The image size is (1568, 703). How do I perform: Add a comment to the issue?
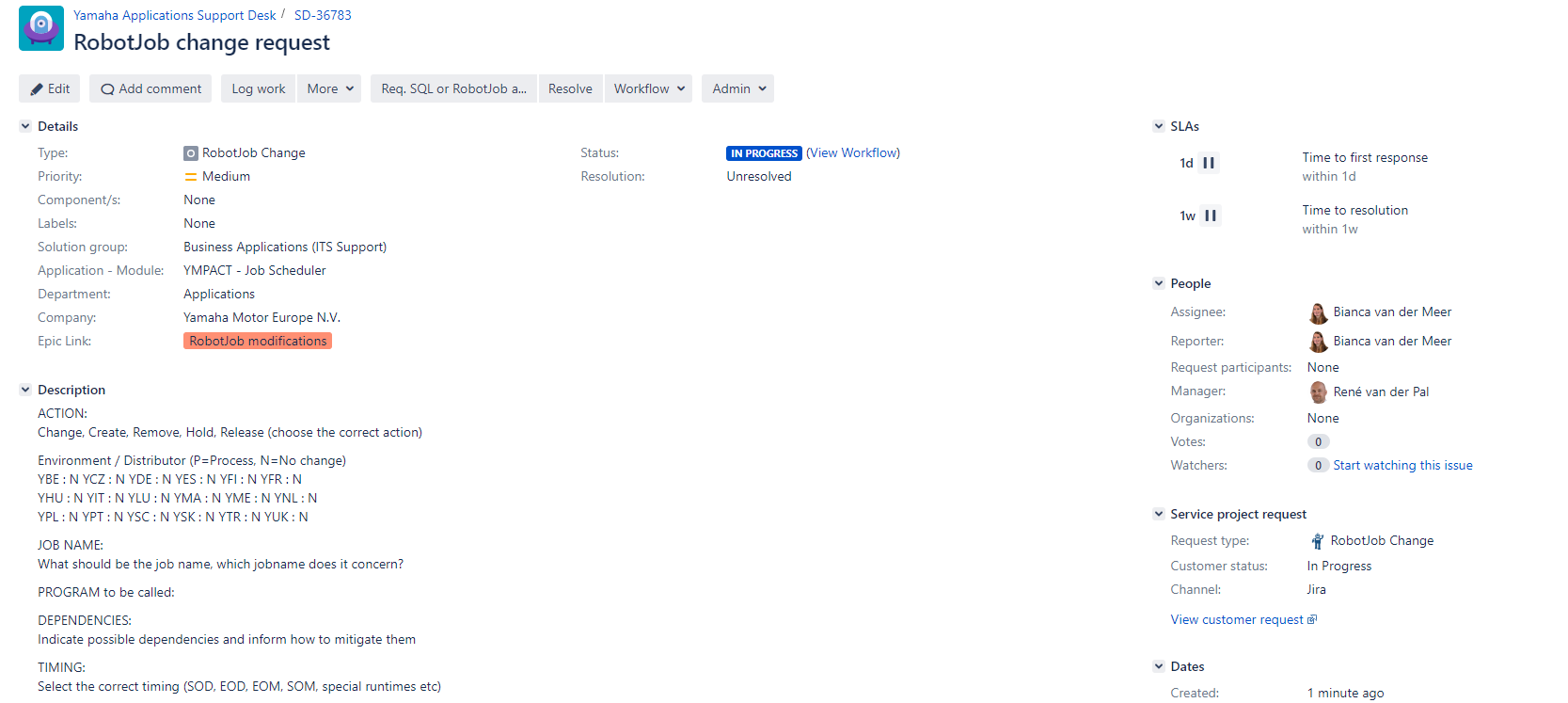151,88
